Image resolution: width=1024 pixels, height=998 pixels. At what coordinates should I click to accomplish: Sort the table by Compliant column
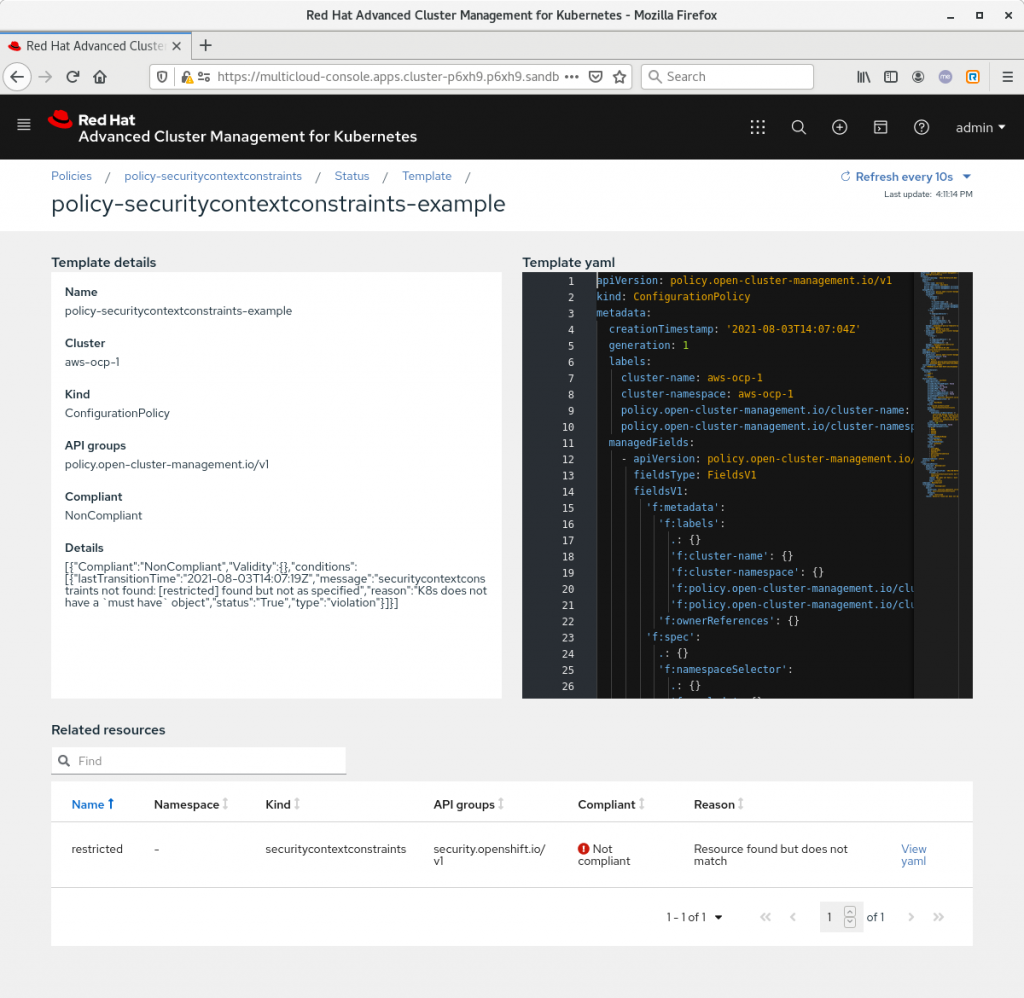[x=611, y=804]
